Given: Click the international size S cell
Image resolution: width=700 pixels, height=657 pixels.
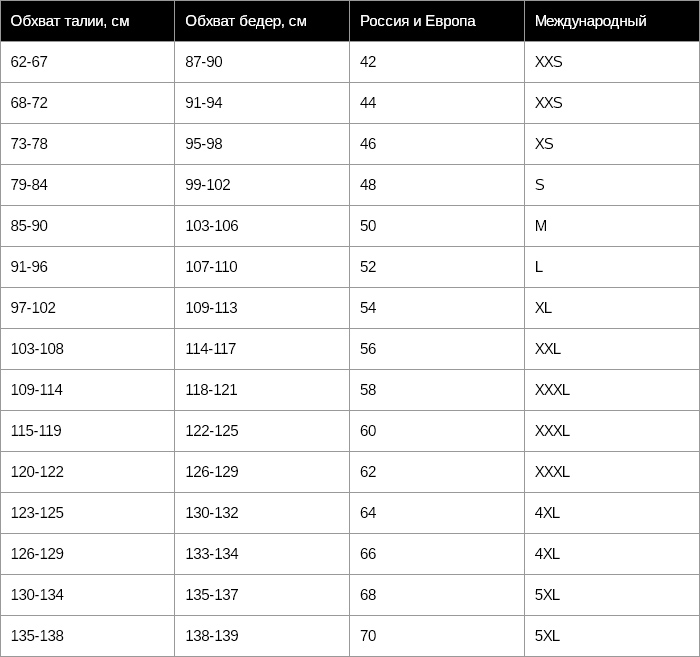Looking at the screenshot, I should click(x=612, y=185).
